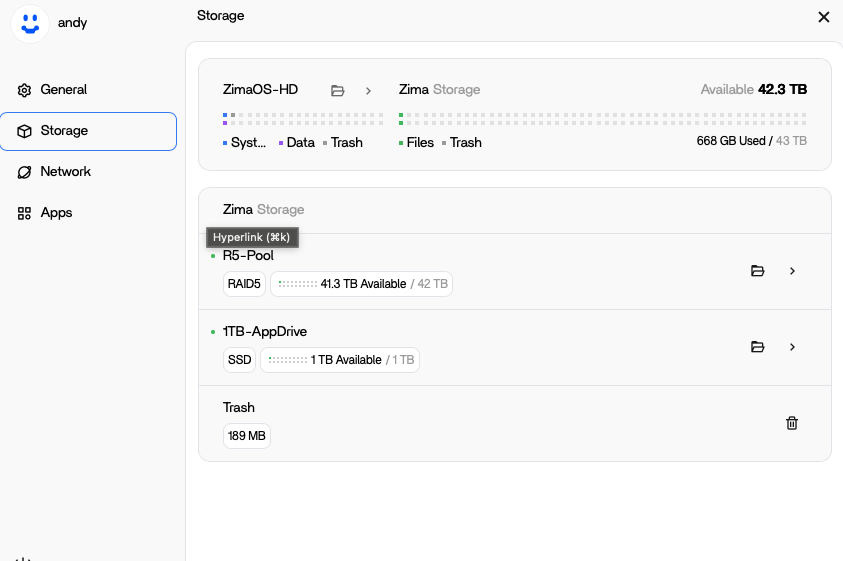This screenshot has height=561, width=843.
Task: Close the Storage settings window
Action: coord(824,17)
